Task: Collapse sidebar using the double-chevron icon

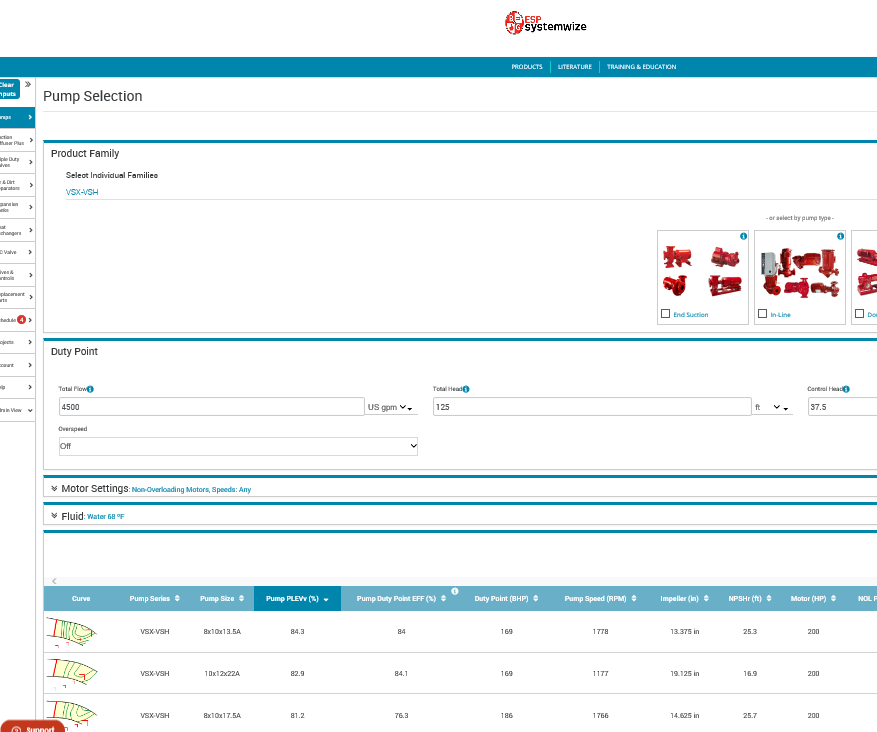Action: pos(27,84)
